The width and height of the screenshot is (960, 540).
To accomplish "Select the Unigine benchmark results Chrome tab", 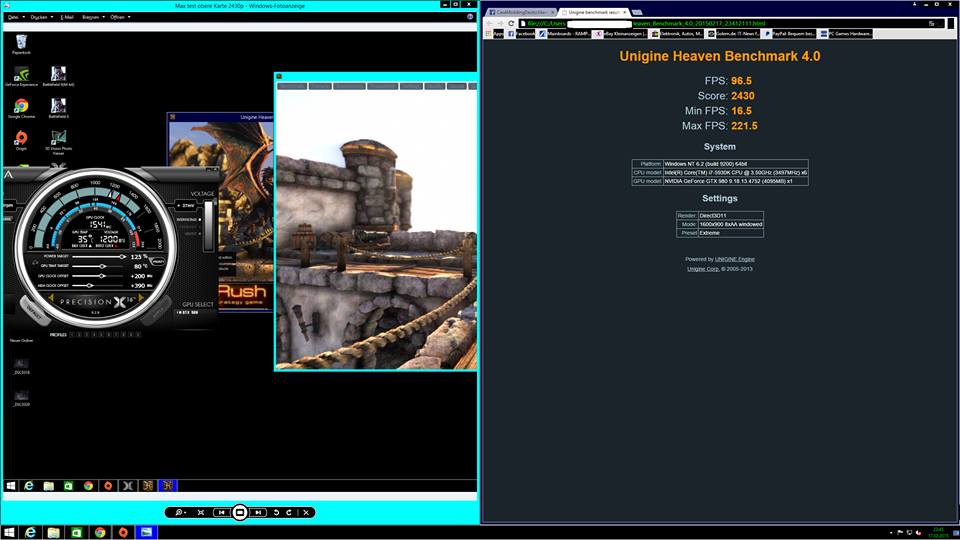I will coord(593,12).
